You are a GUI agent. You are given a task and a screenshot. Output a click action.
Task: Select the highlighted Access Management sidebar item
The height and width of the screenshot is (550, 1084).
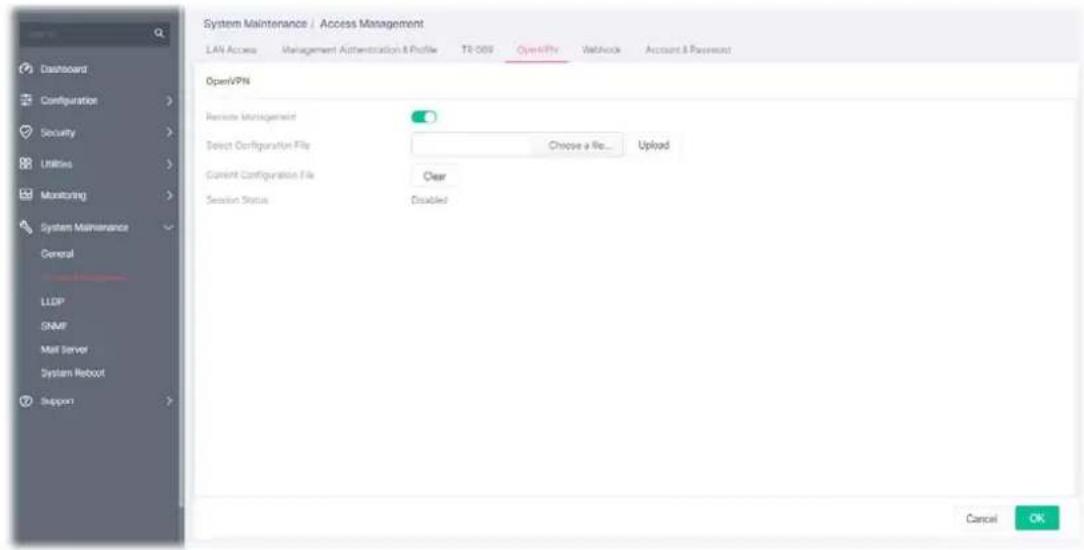[x=84, y=278]
